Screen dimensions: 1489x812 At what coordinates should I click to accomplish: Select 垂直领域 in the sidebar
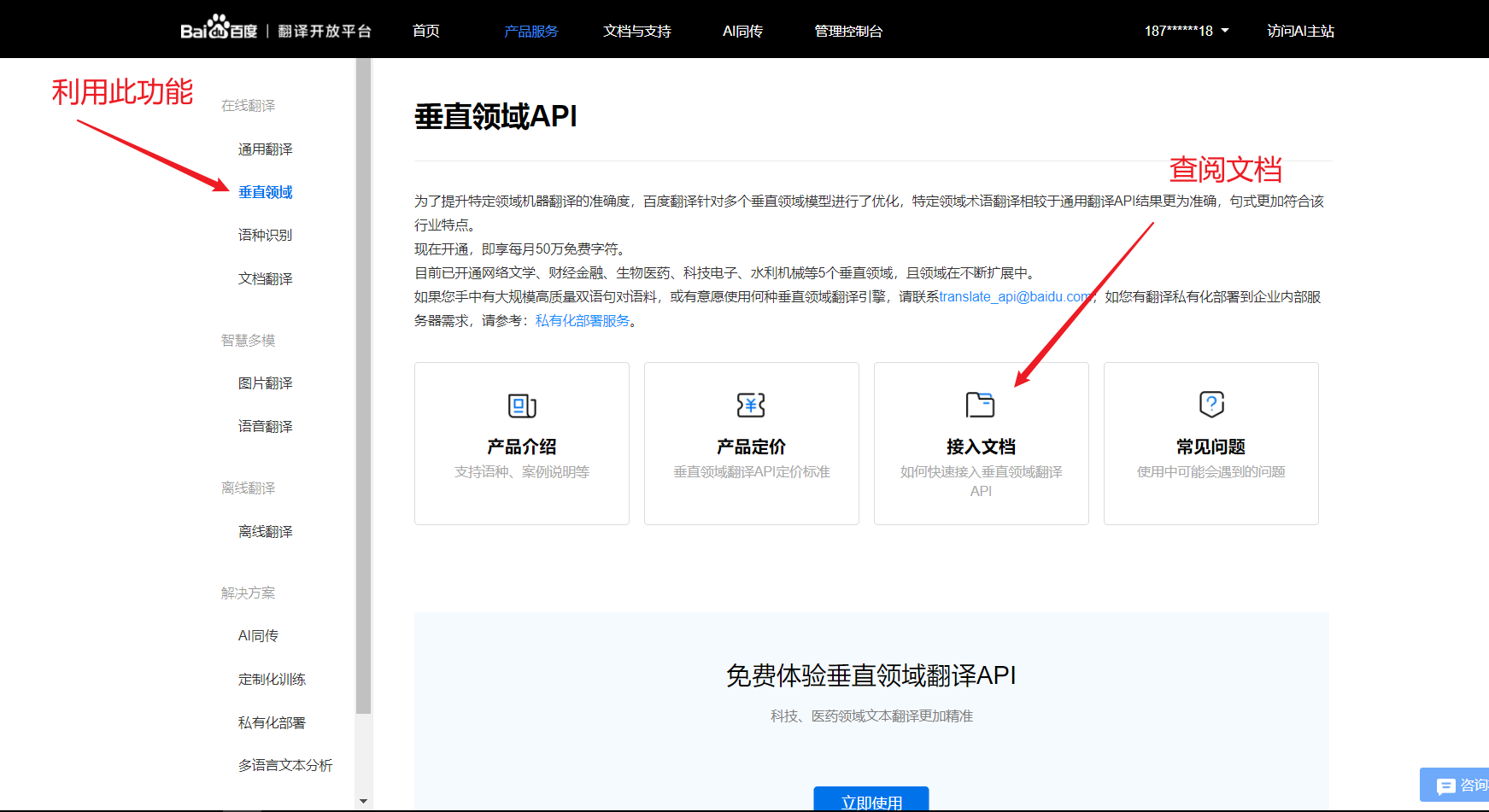265,192
